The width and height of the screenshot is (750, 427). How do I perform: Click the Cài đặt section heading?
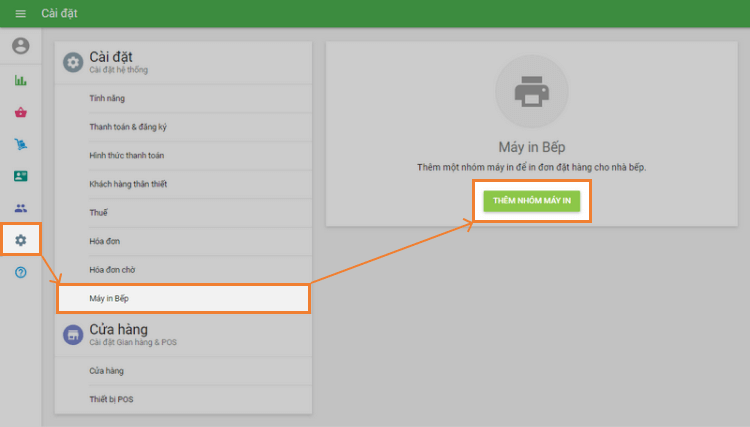point(111,57)
